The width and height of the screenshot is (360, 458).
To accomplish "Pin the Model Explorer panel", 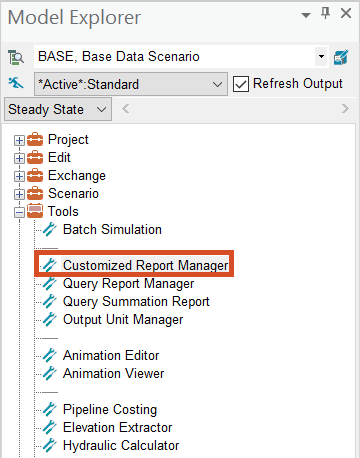I will tap(325, 14).
